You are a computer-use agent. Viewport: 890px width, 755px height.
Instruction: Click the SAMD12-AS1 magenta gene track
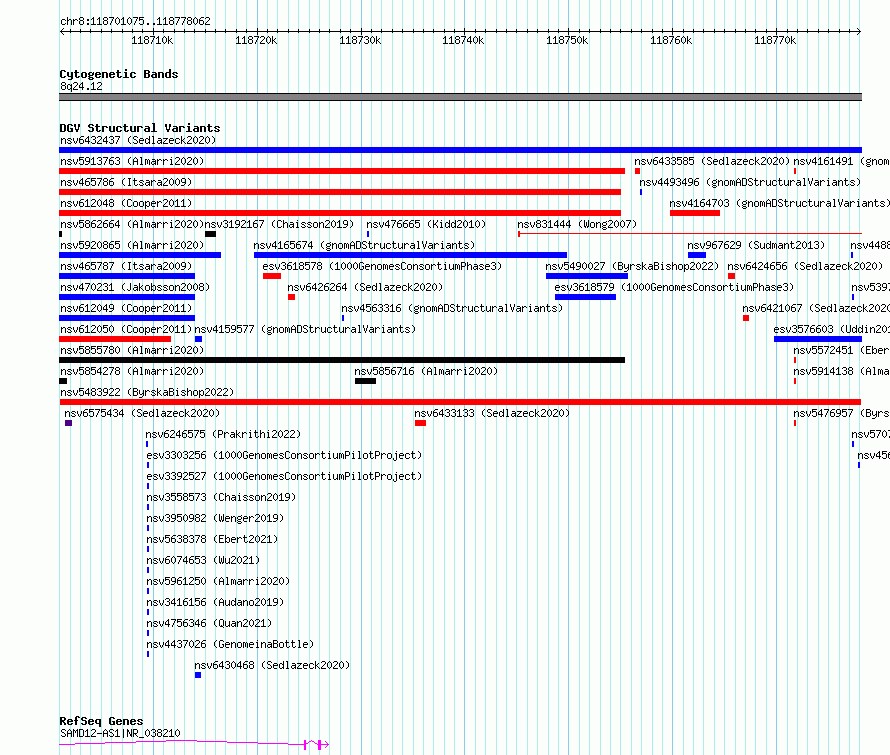[194, 743]
